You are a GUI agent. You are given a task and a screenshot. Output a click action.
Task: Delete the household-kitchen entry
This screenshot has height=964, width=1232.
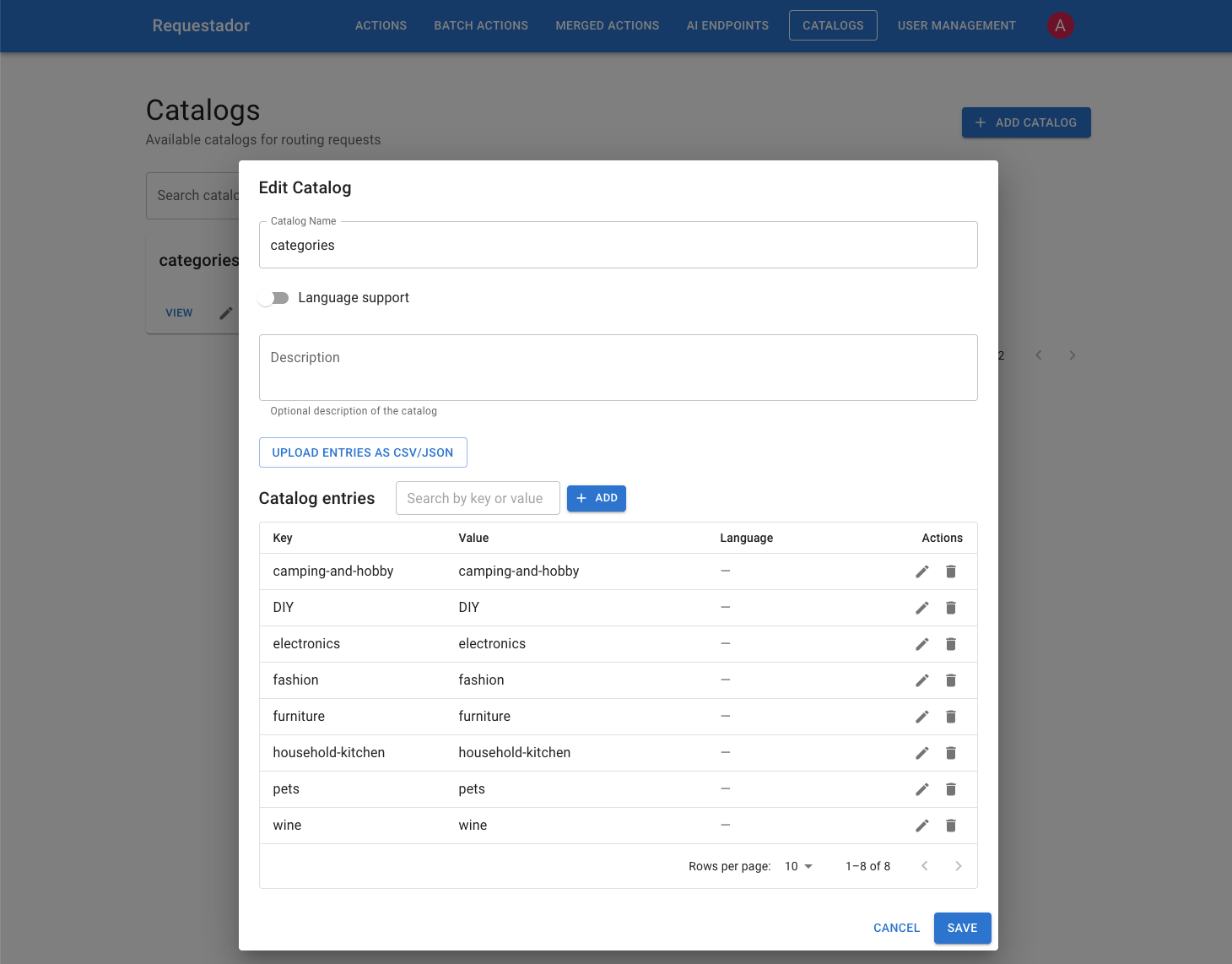point(951,753)
